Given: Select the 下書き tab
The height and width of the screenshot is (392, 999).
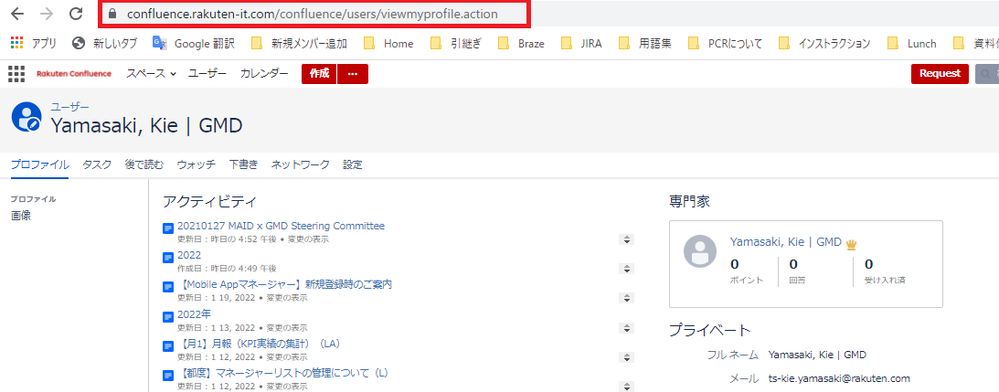Looking at the screenshot, I should 243,165.
